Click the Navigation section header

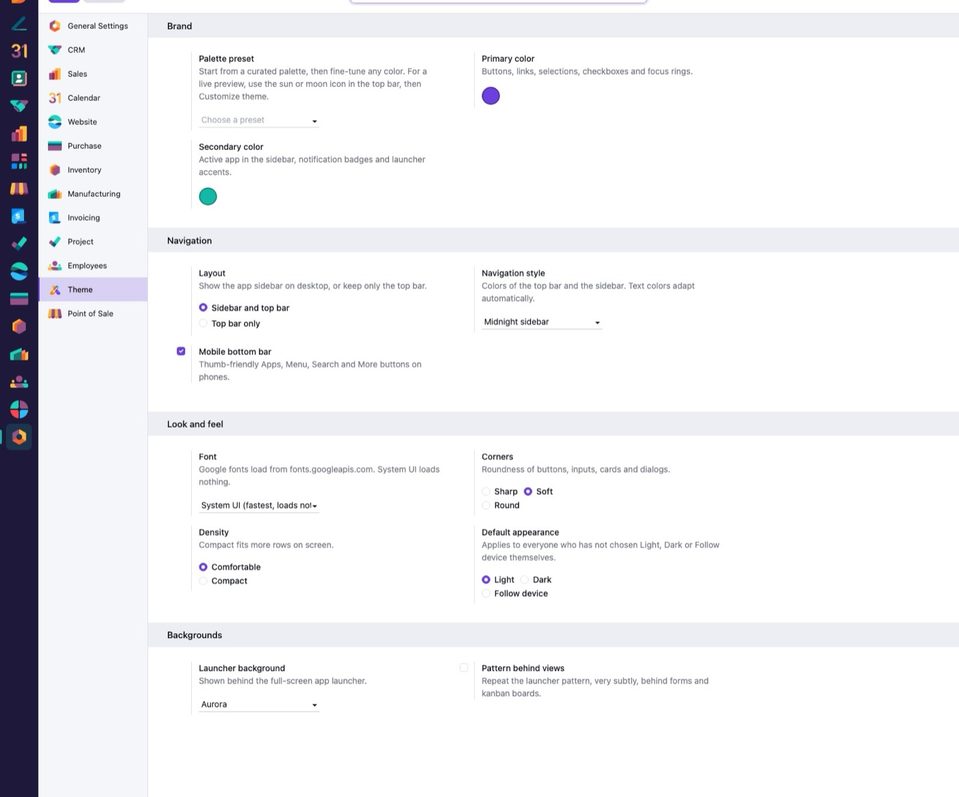pyautogui.click(x=553, y=240)
